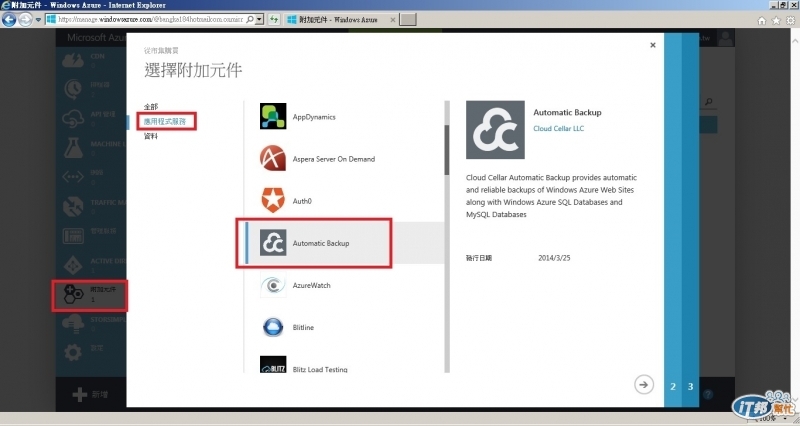The image size is (800, 426).
Task: Open the StorSimple cloud icon
Action: pyautogui.click(x=73, y=323)
